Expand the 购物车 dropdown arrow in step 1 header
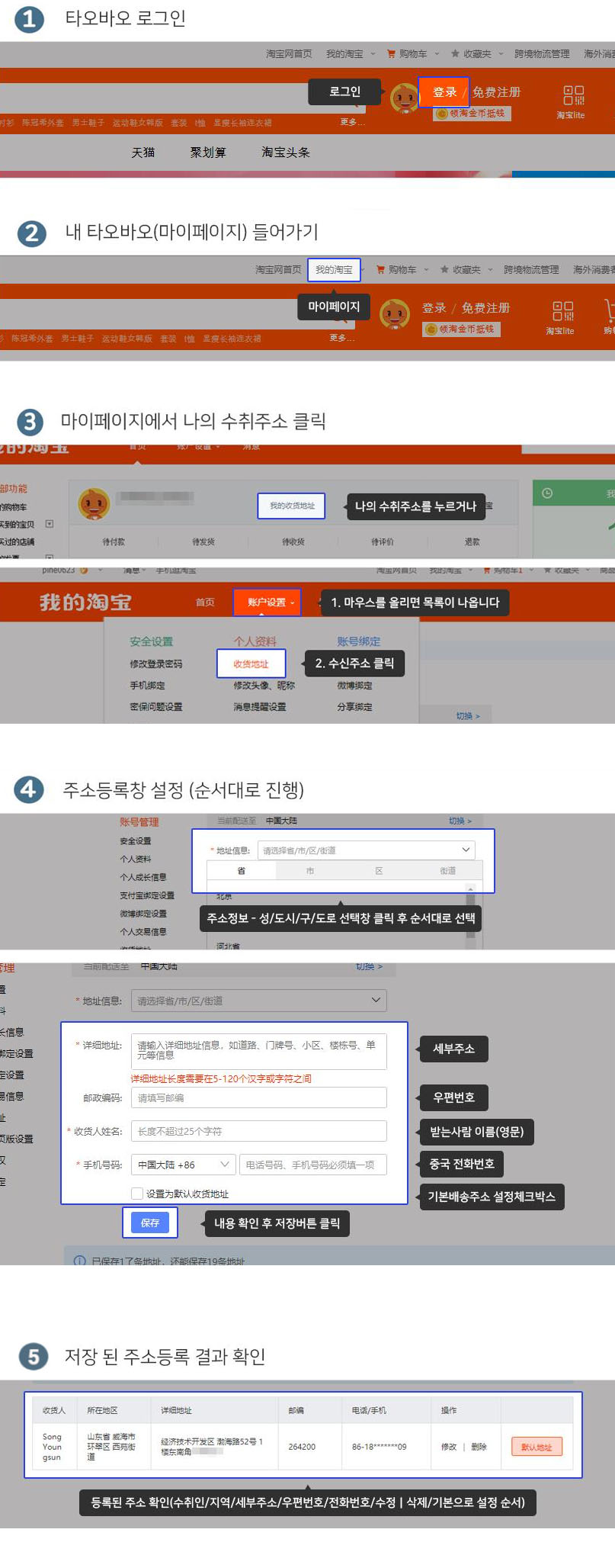Image resolution: width=615 pixels, height=1568 pixels. pyautogui.click(x=437, y=54)
